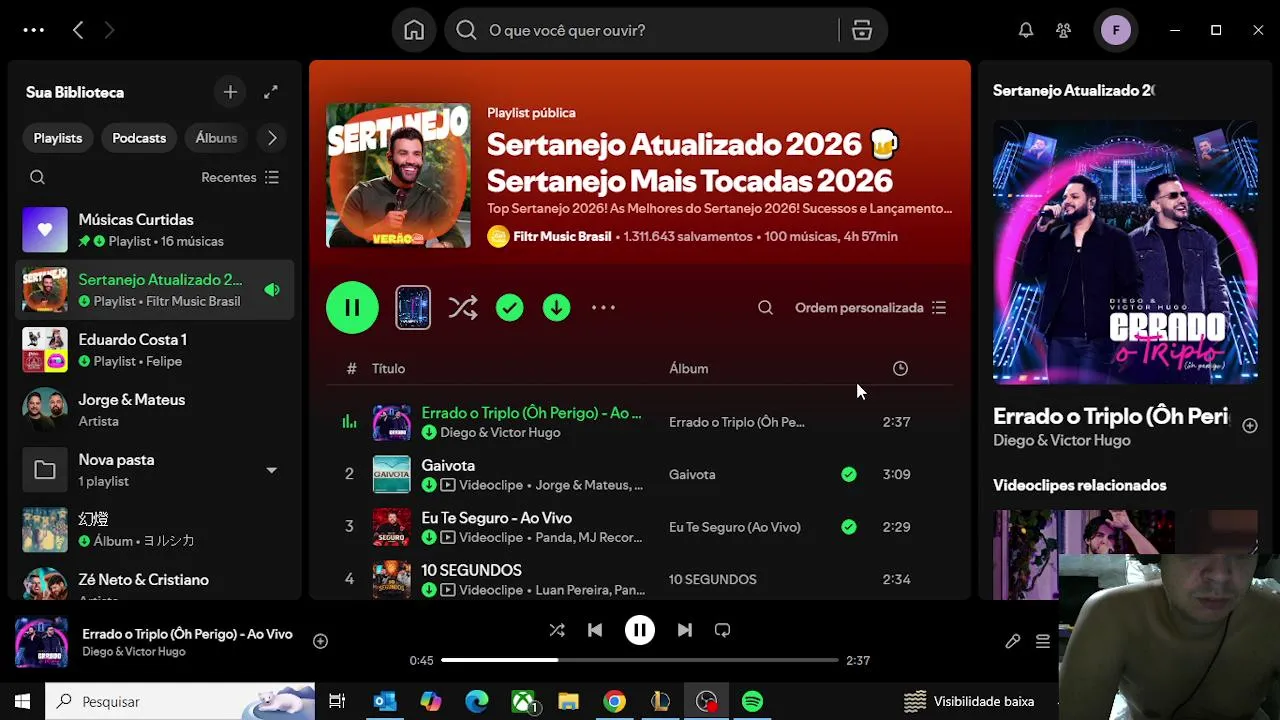Open Google Chrome from taskbar
This screenshot has height=720, width=1280.
(x=614, y=702)
